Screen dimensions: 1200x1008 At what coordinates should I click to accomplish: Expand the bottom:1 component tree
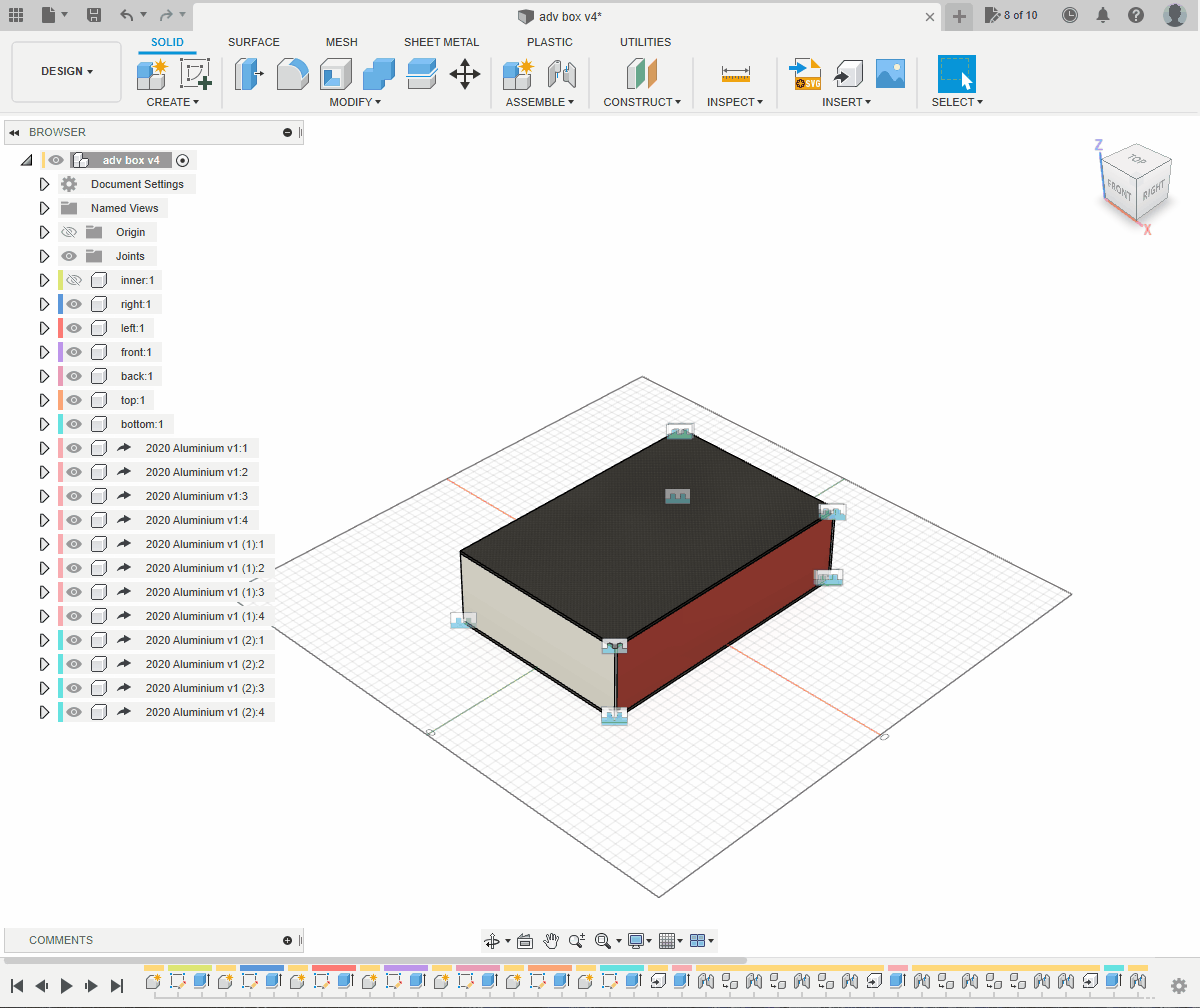[x=44, y=424]
